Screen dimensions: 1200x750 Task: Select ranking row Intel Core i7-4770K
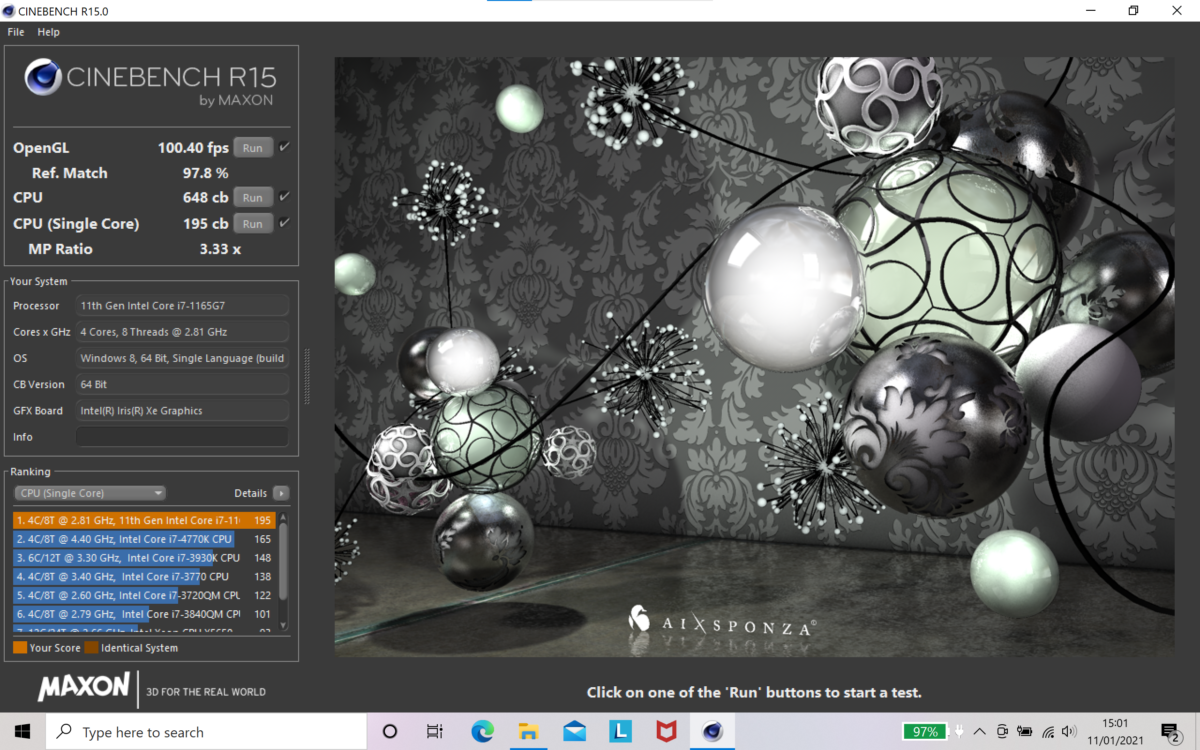pyautogui.click(x=144, y=539)
